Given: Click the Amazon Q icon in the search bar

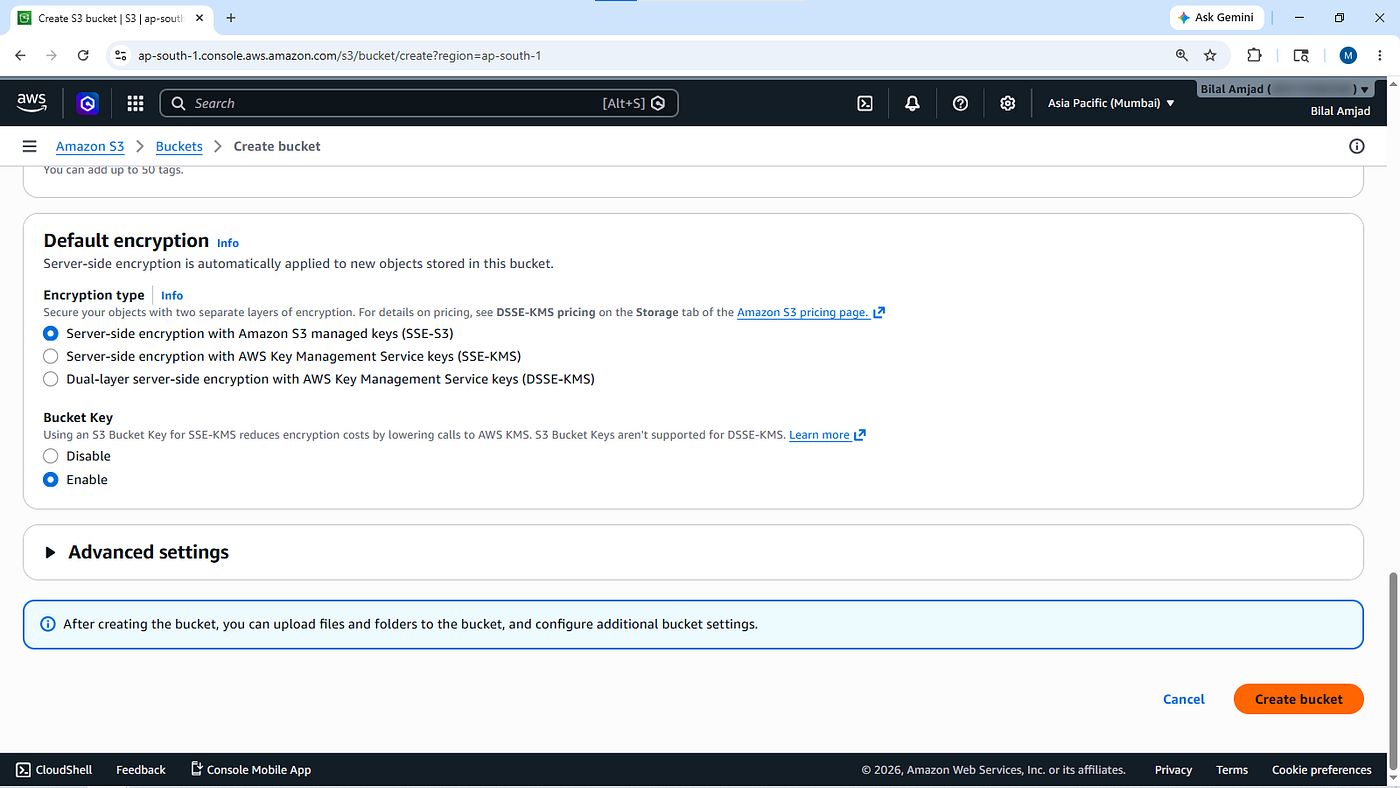Looking at the screenshot, I should coord(658,103).
